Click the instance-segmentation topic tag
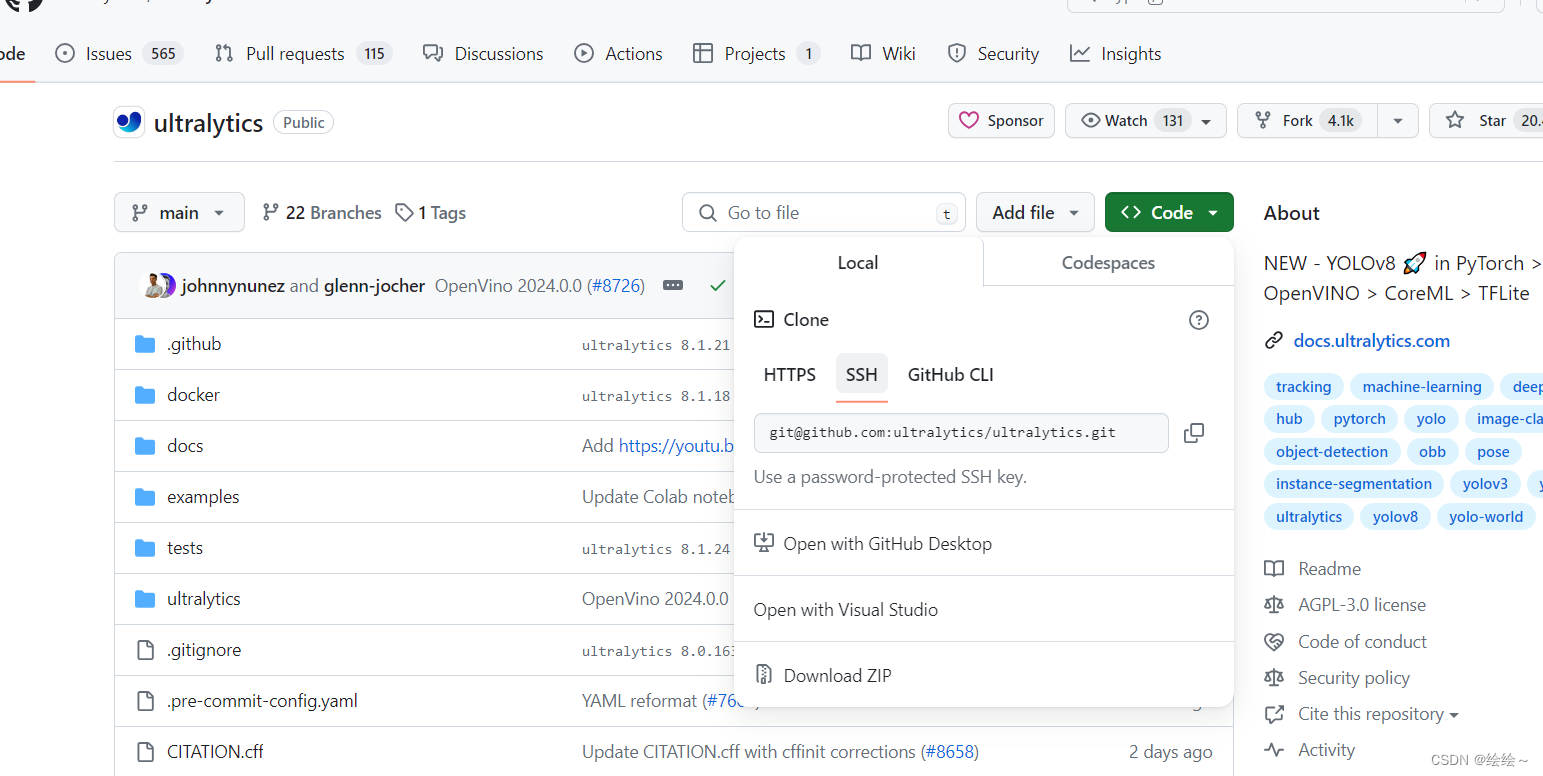 [x=1354, y=484]
